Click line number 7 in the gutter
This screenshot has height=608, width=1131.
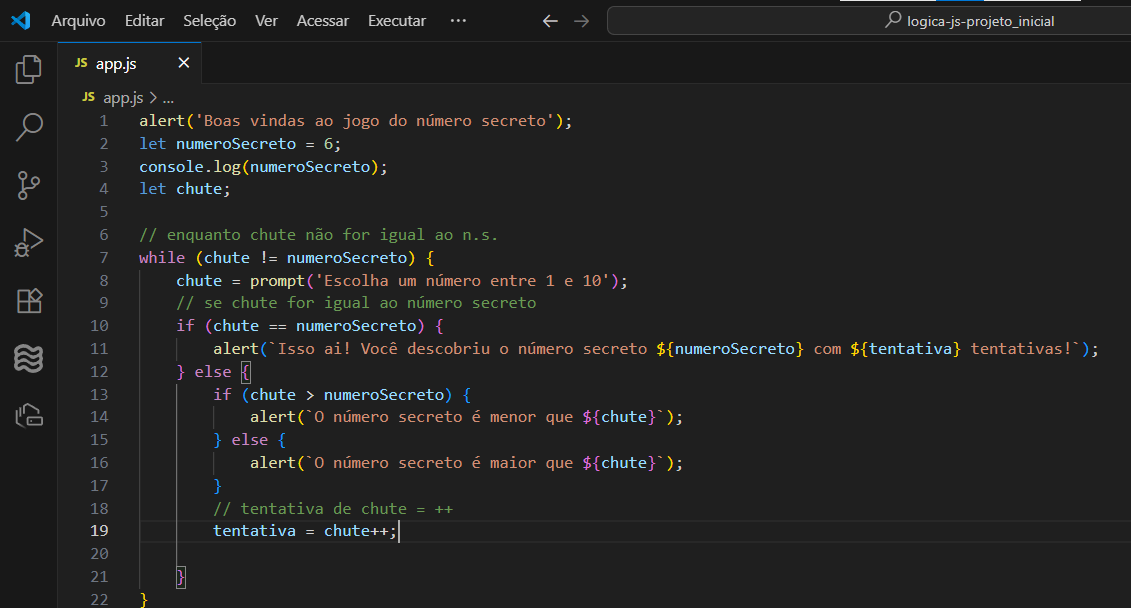(104, 257)
